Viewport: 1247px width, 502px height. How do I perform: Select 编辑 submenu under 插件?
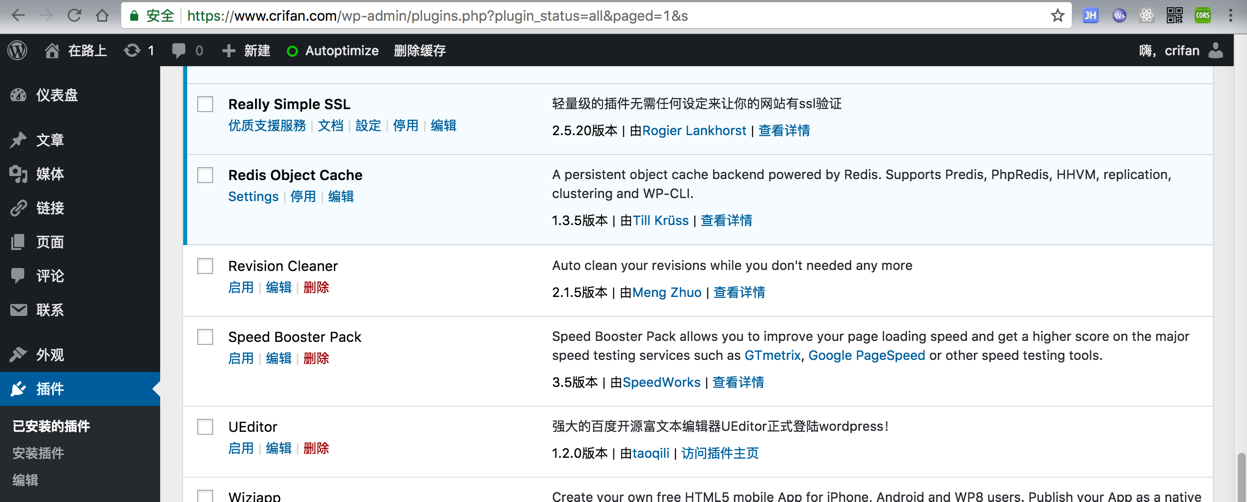tap(25, 480)
